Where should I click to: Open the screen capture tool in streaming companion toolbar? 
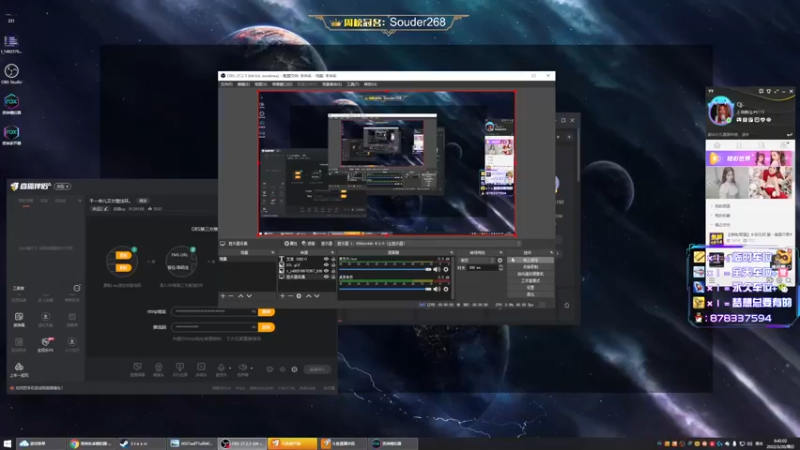click(137, 369)
